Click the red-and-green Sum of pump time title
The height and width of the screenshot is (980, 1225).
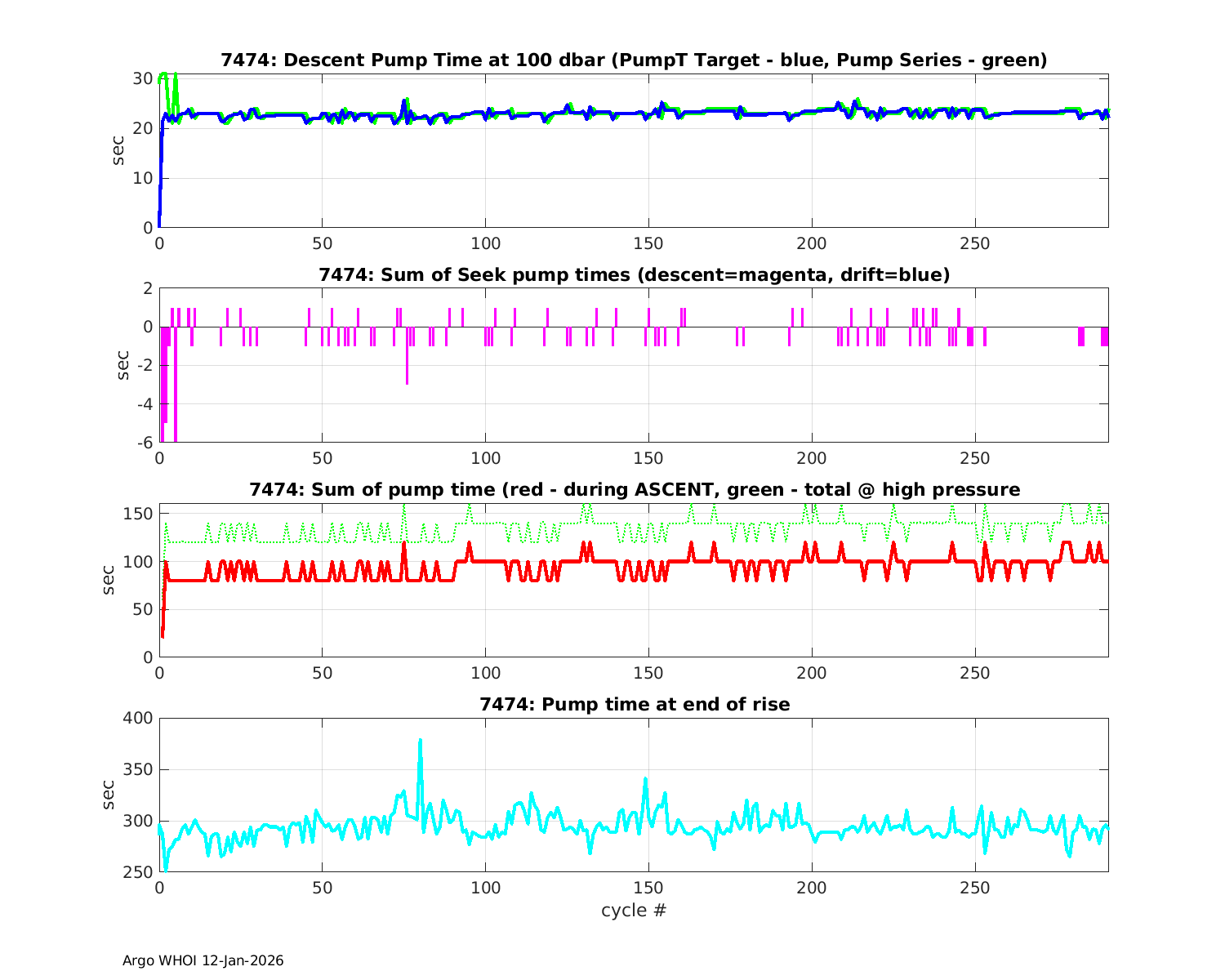[x=634, y=490]
